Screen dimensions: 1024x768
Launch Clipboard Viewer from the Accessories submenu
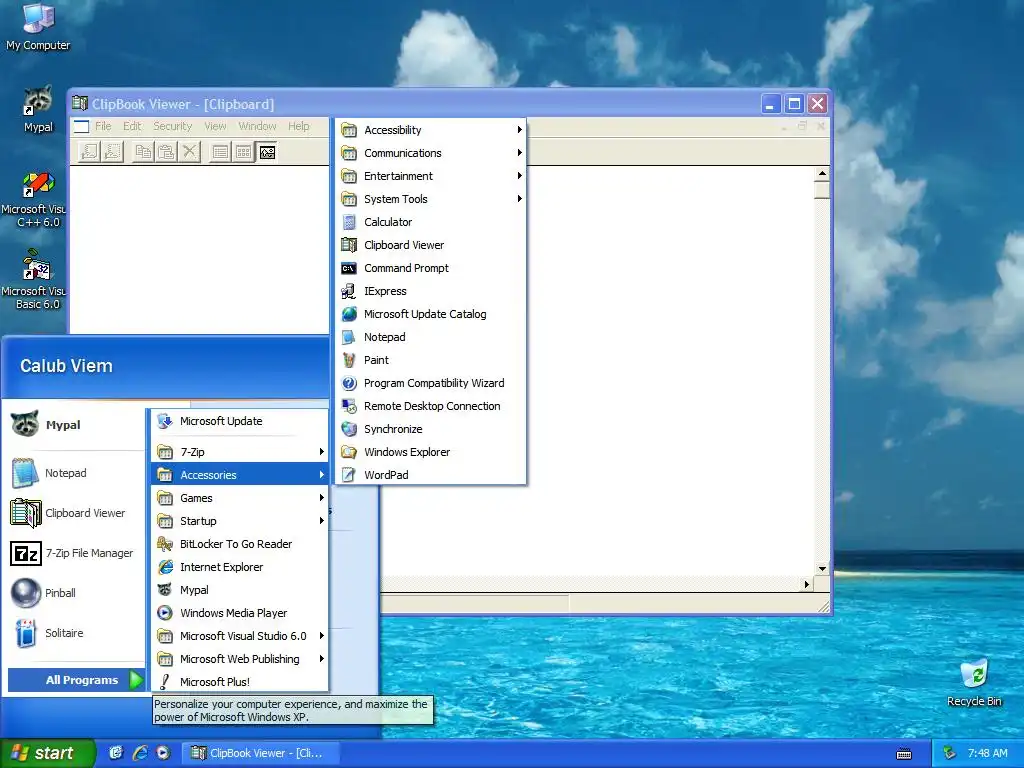click(x=430, y=245)
